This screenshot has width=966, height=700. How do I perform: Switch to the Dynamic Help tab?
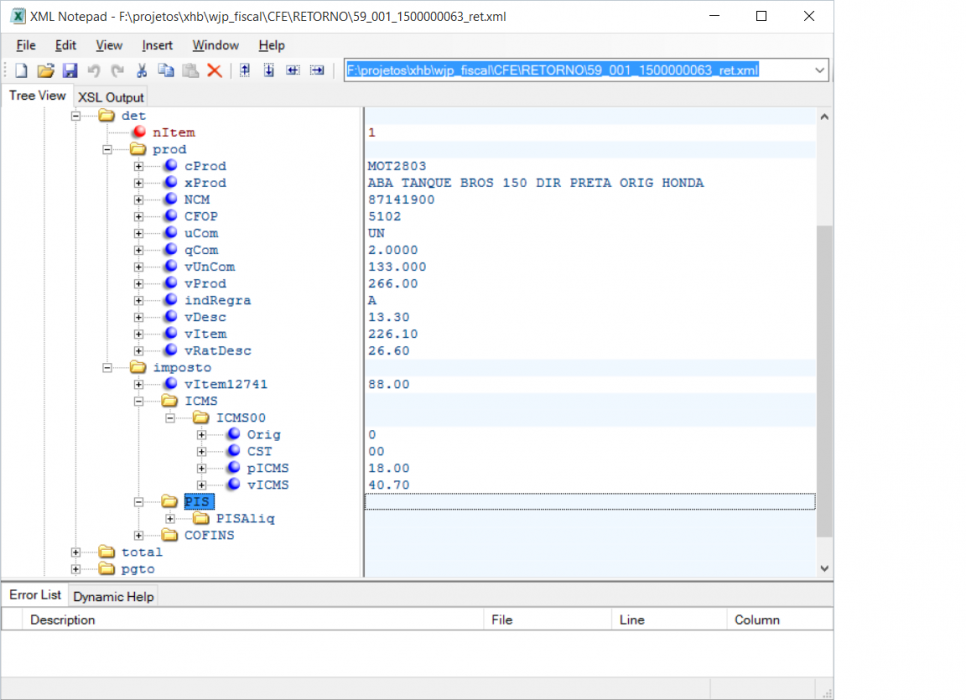[113, 596]
